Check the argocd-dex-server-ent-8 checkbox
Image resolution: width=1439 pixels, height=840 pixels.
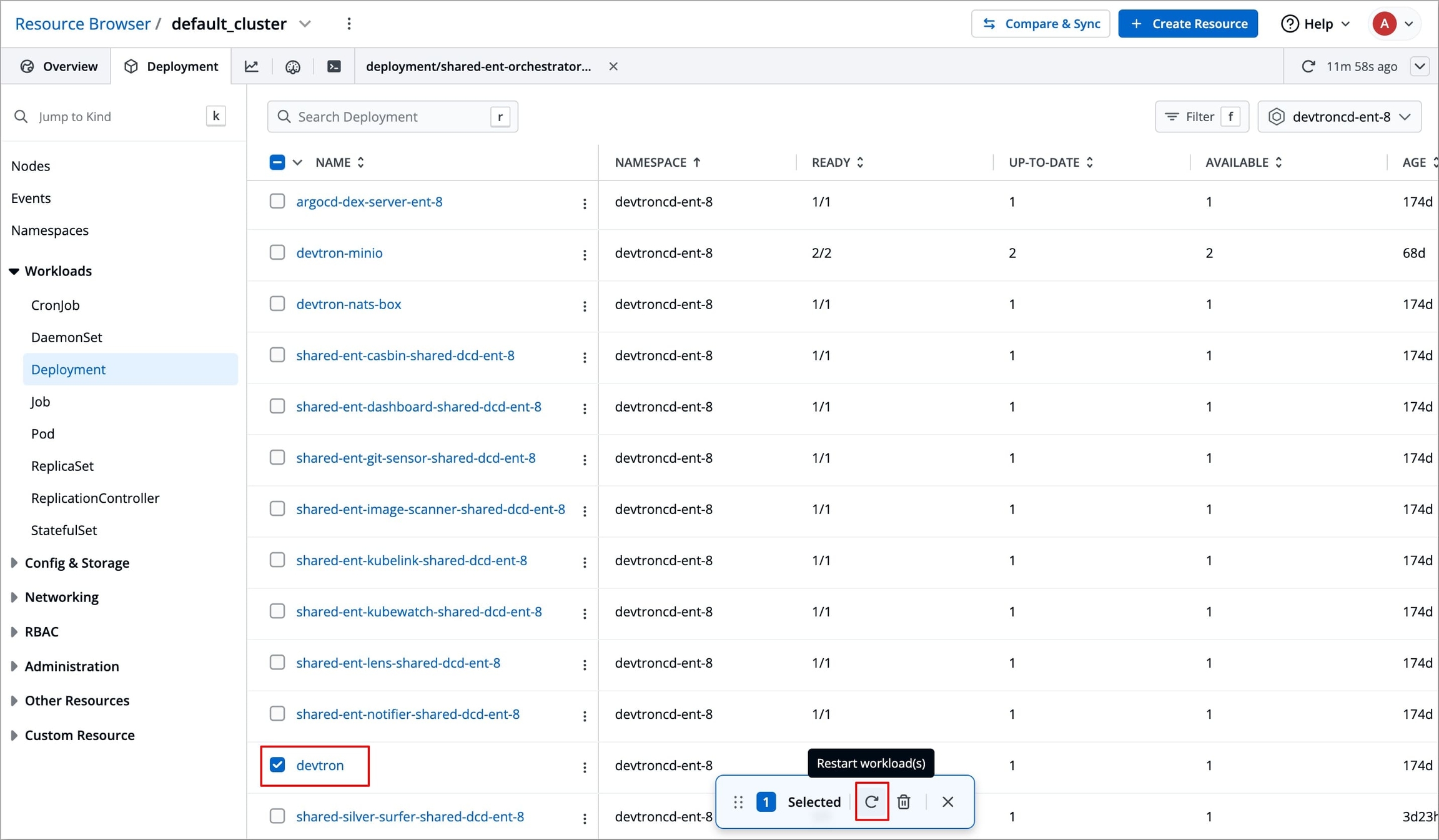277,201
